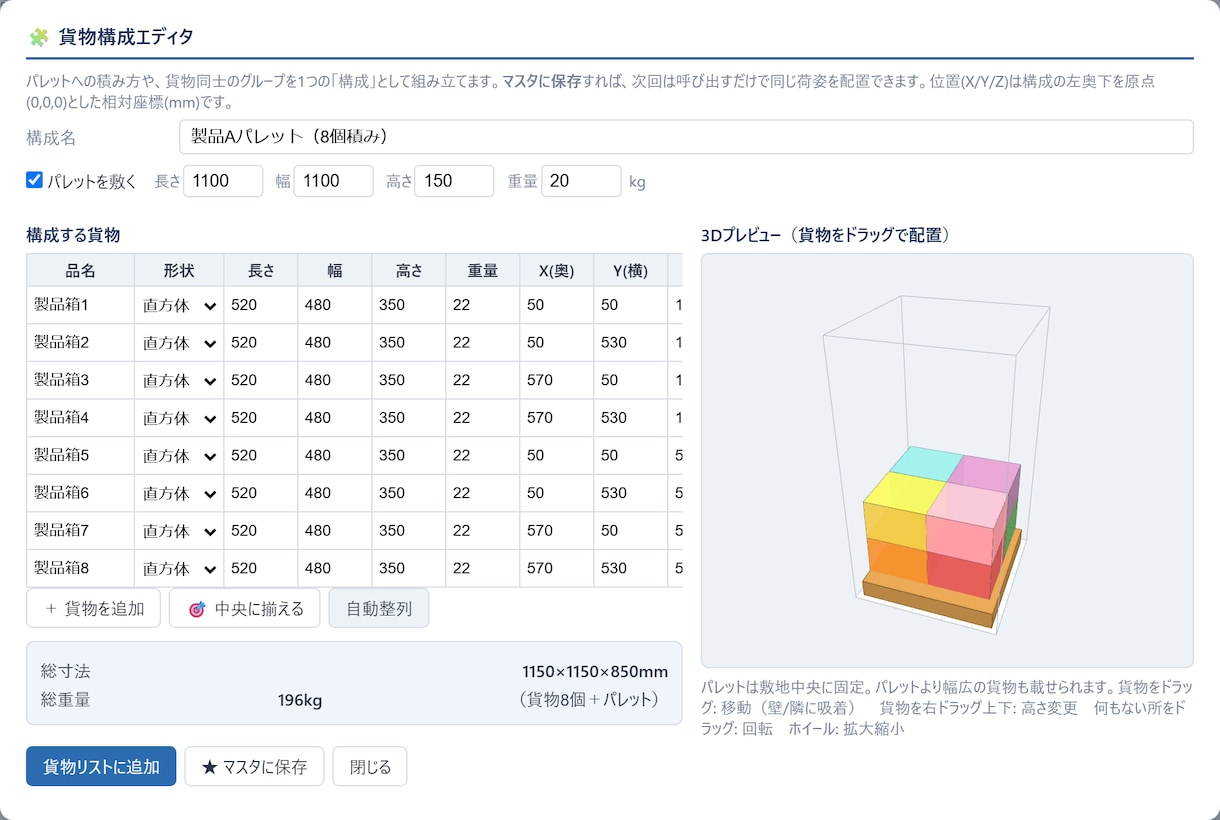This screenshot has height=820, width=1220.
Task: Open the 形状 dropdown for 製品箱5
Action: (179, 455)
